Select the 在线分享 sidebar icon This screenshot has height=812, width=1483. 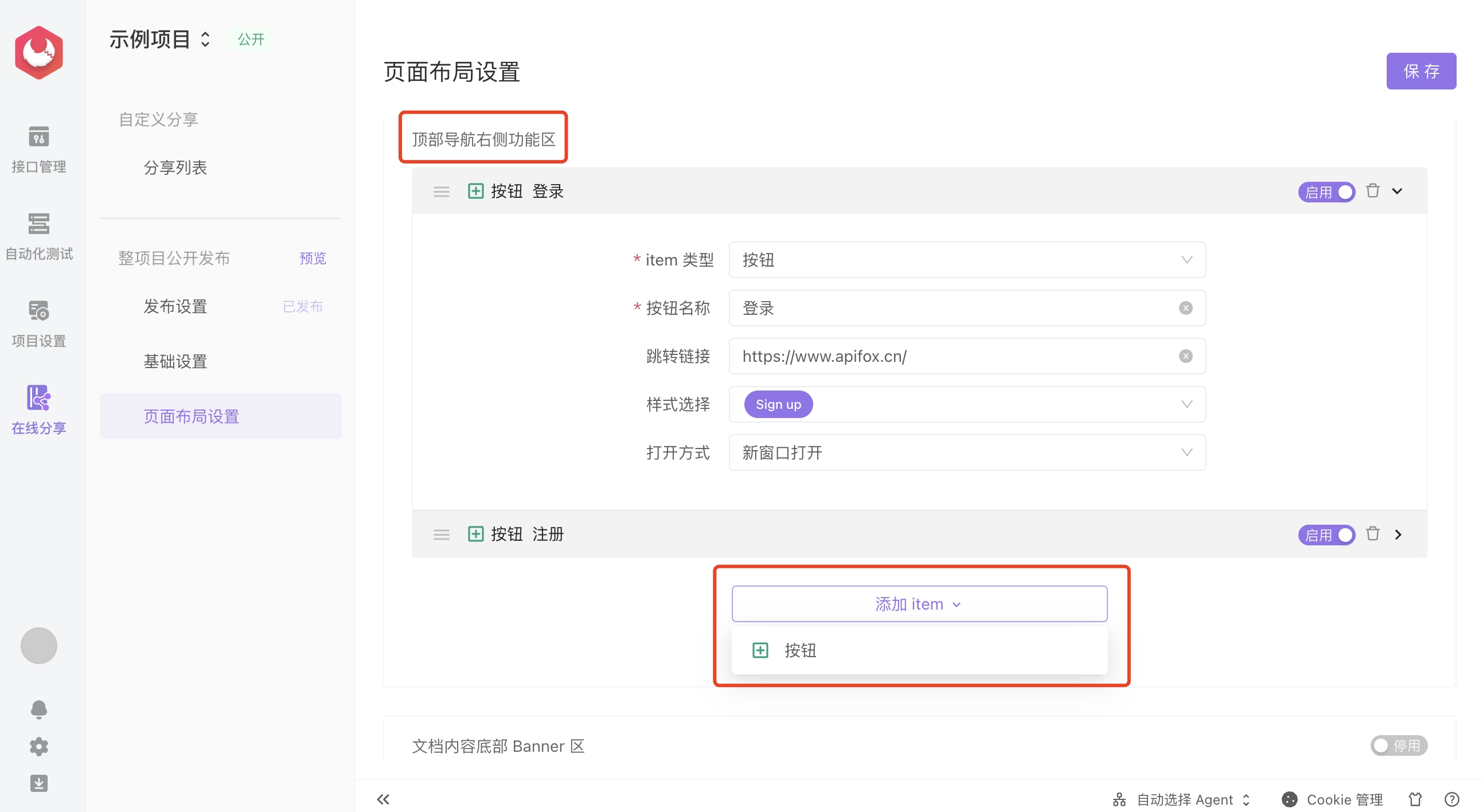coord(38,411)
